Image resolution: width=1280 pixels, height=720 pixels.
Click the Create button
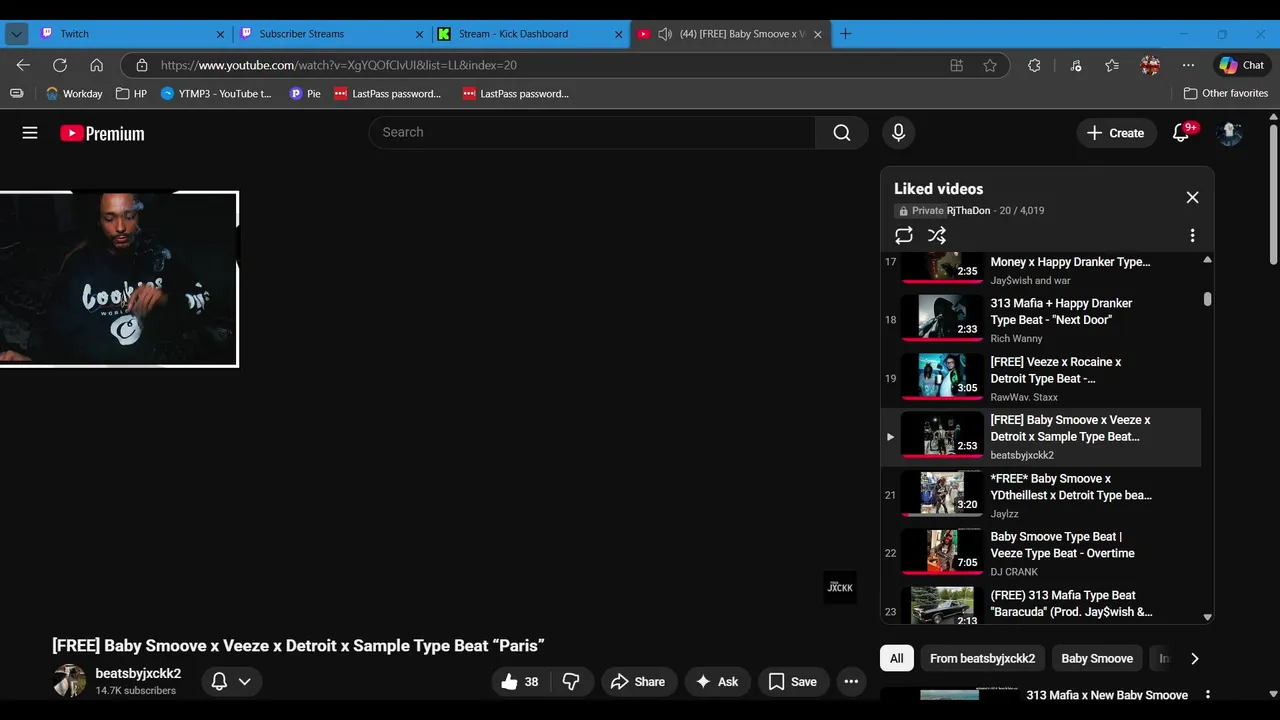pyautogui.click(x=1116, y=133)
